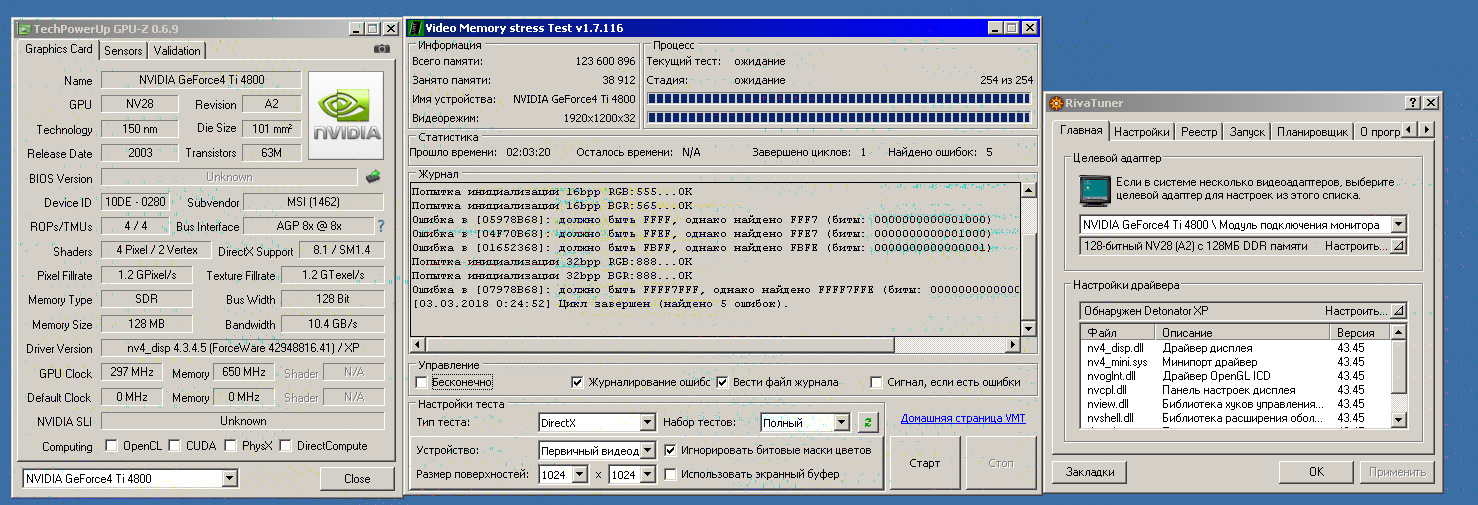
Task: Toggle Игнорировать битовые маски цветов checkbox
Action: [x=670, y=450]
